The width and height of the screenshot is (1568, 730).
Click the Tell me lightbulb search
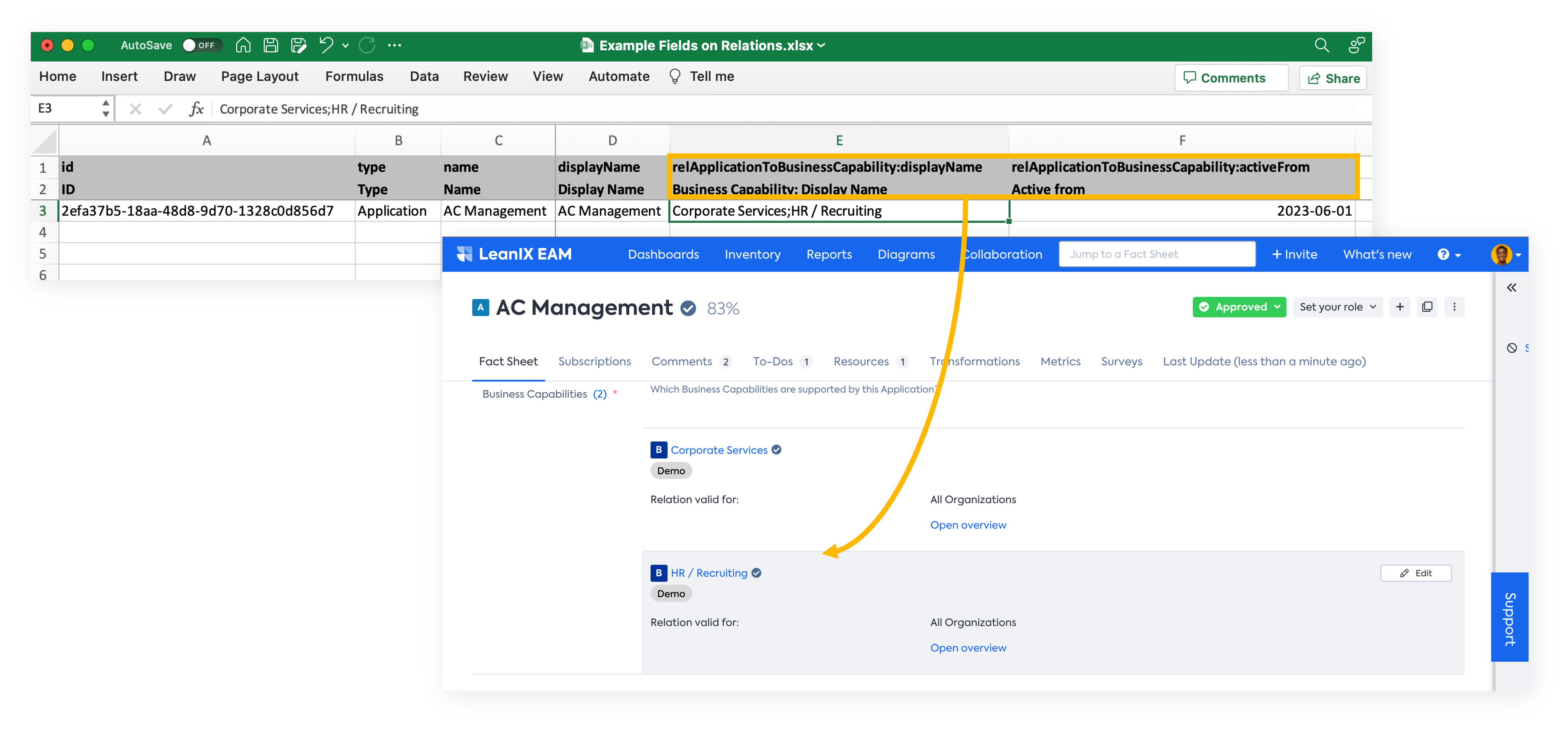click(702, 76)
